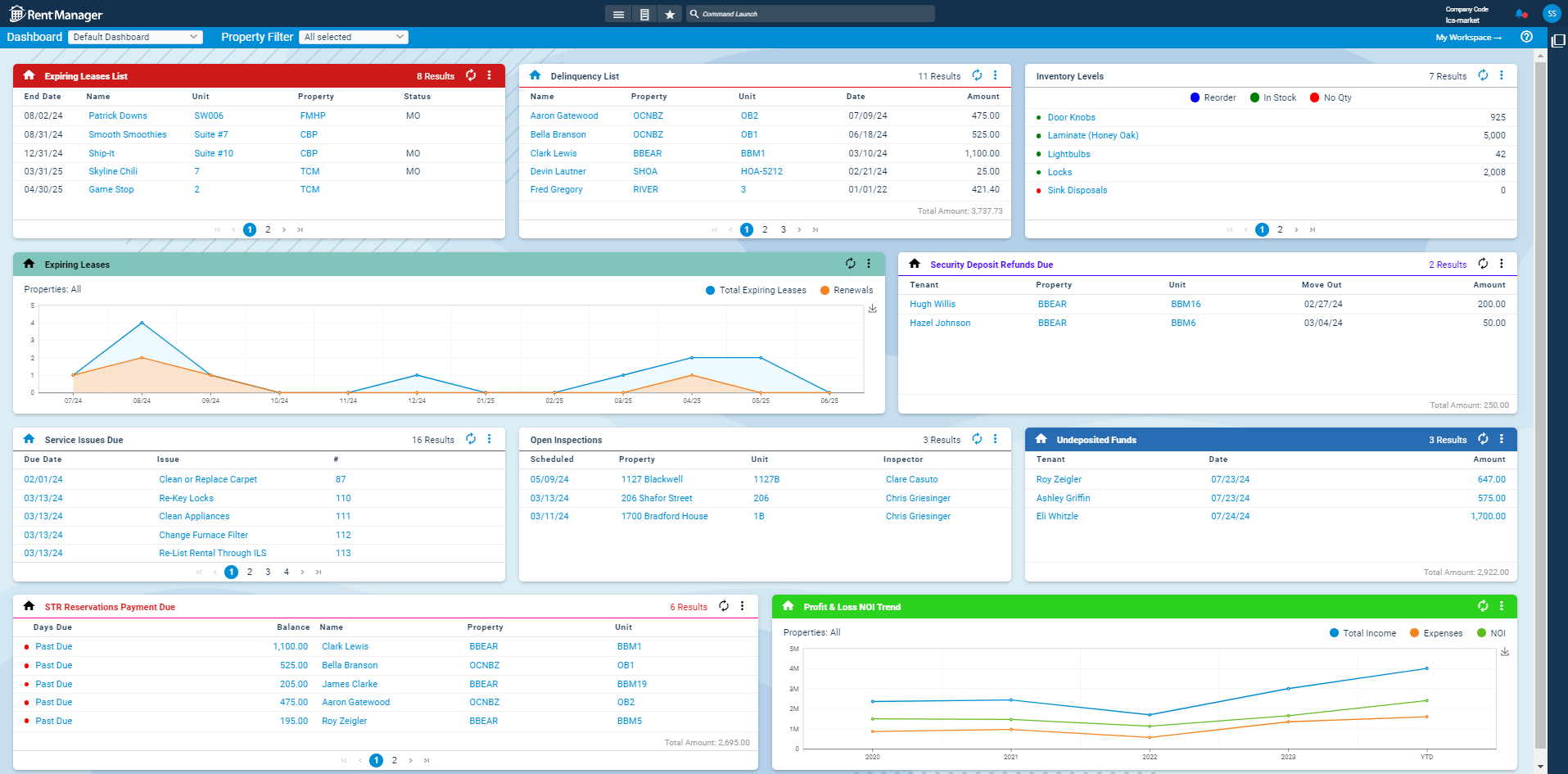This screenshot has height=774, width=1568.
Task: Open the document list icon in top bar
Action: [x=644, y=14]
